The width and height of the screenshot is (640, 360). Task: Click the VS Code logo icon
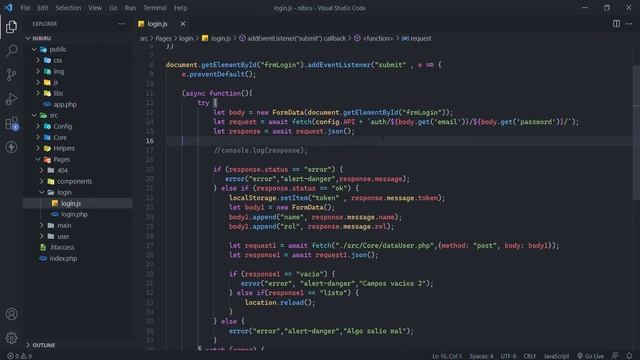click(8, 7)
